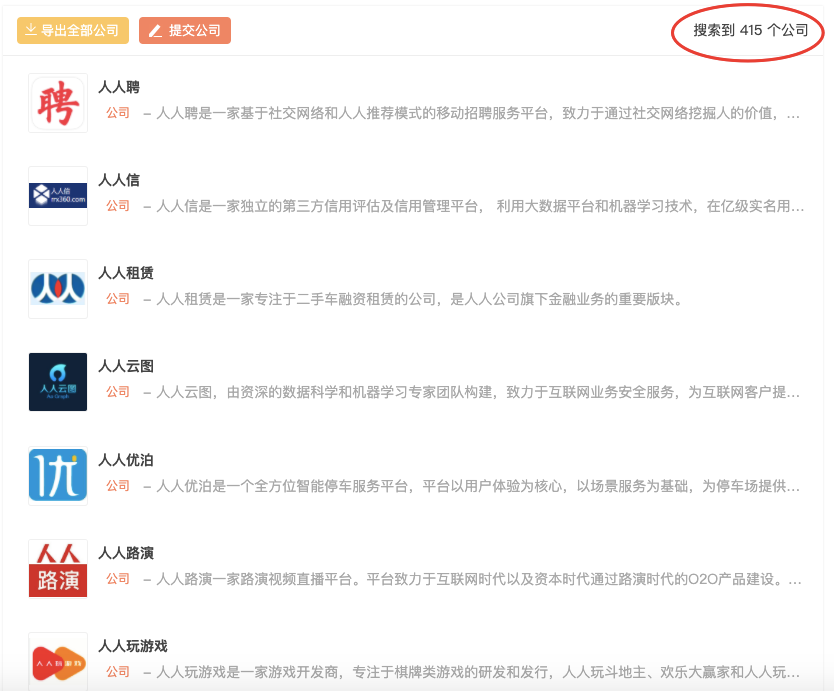This screenshot has height=691, width=834.
Task: Open the 人人云图 company title link
Action: pos(126,366)
